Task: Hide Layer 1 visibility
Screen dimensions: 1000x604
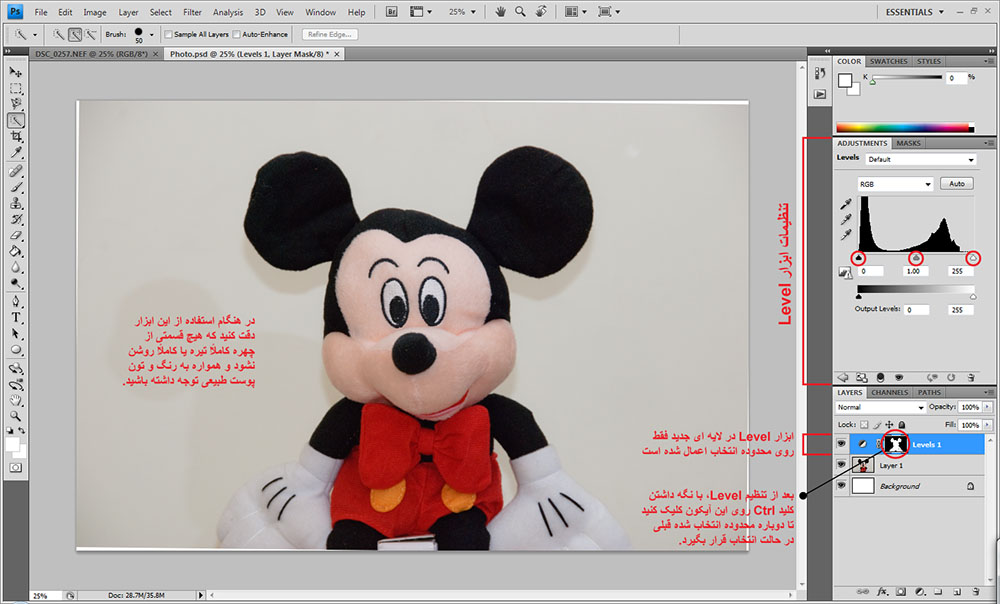Action: click(841, 465)
